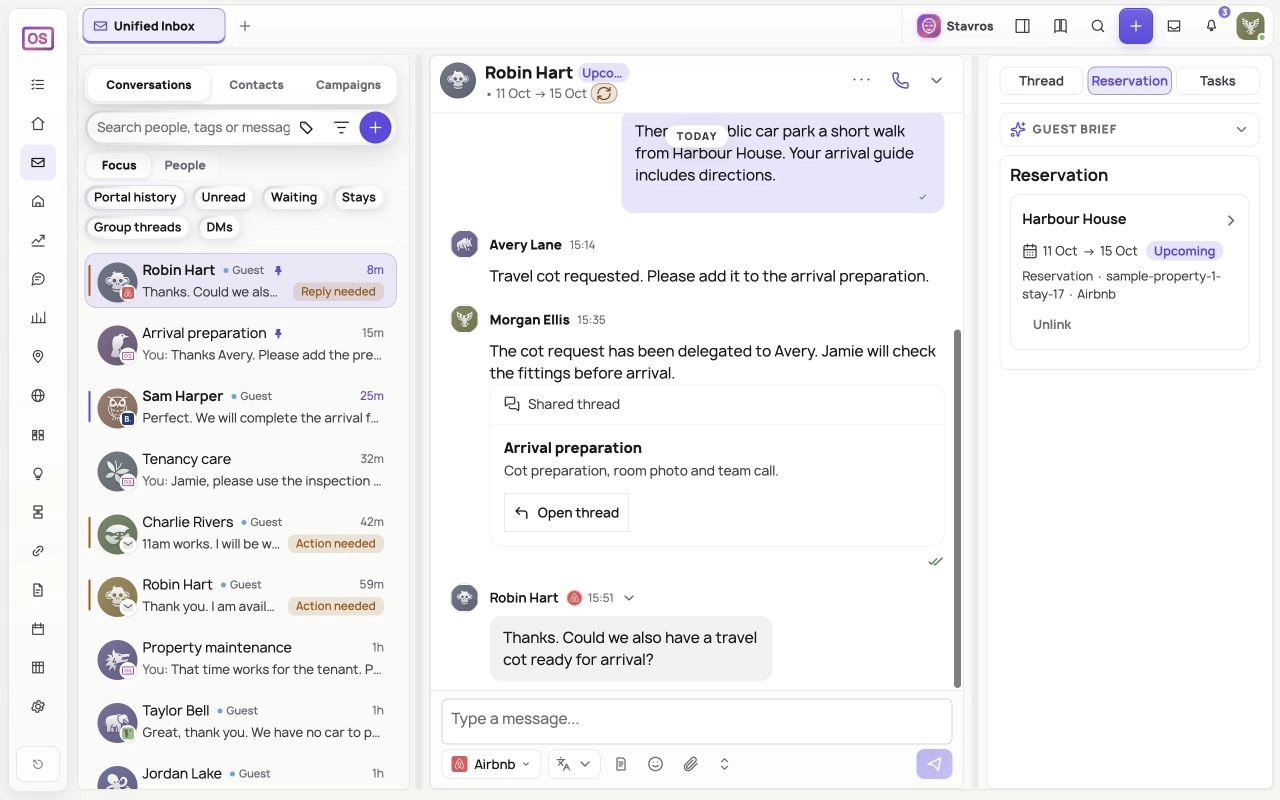Open the search icon in top bar

click(x=1098, y=26)
